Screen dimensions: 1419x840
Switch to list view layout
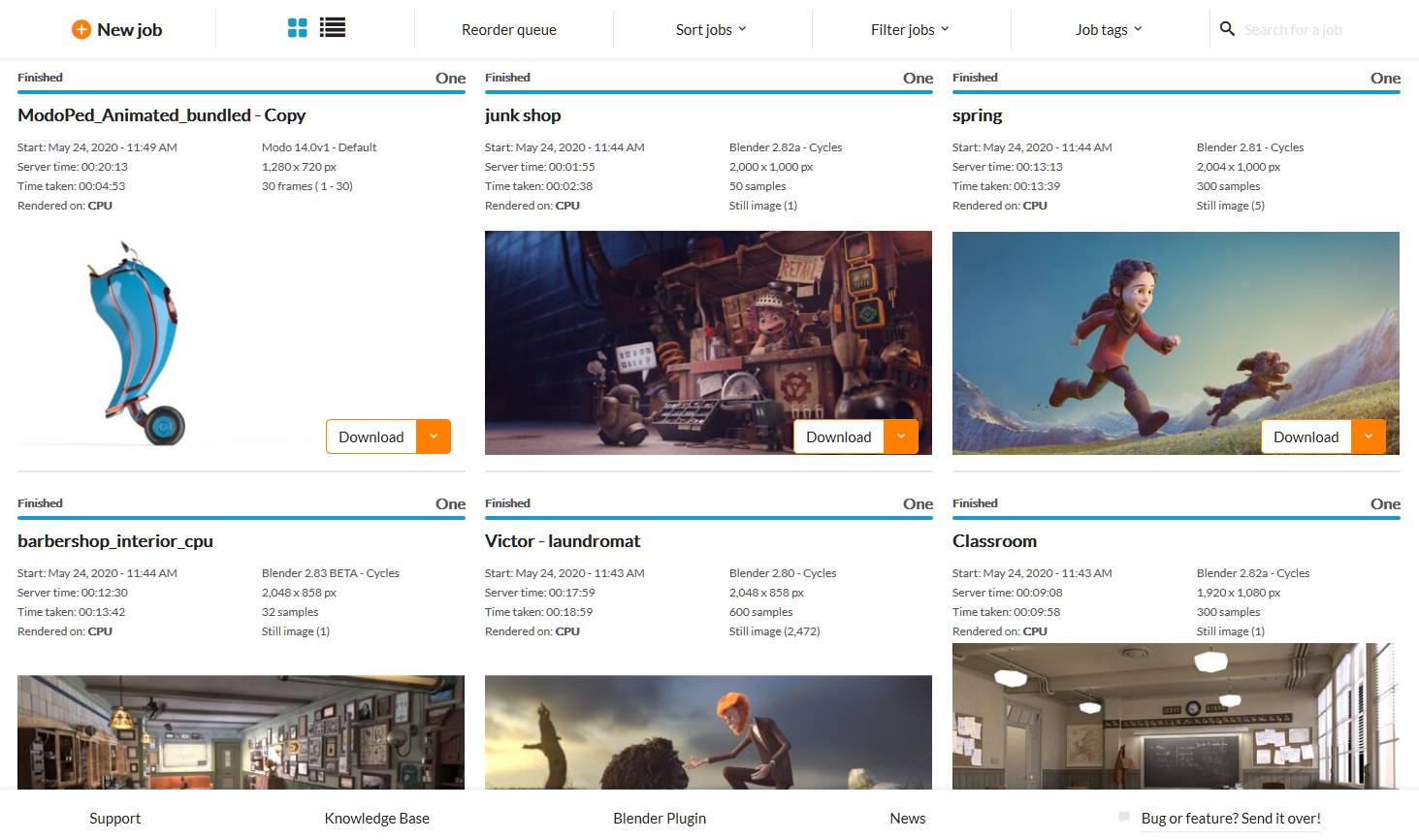332,27
